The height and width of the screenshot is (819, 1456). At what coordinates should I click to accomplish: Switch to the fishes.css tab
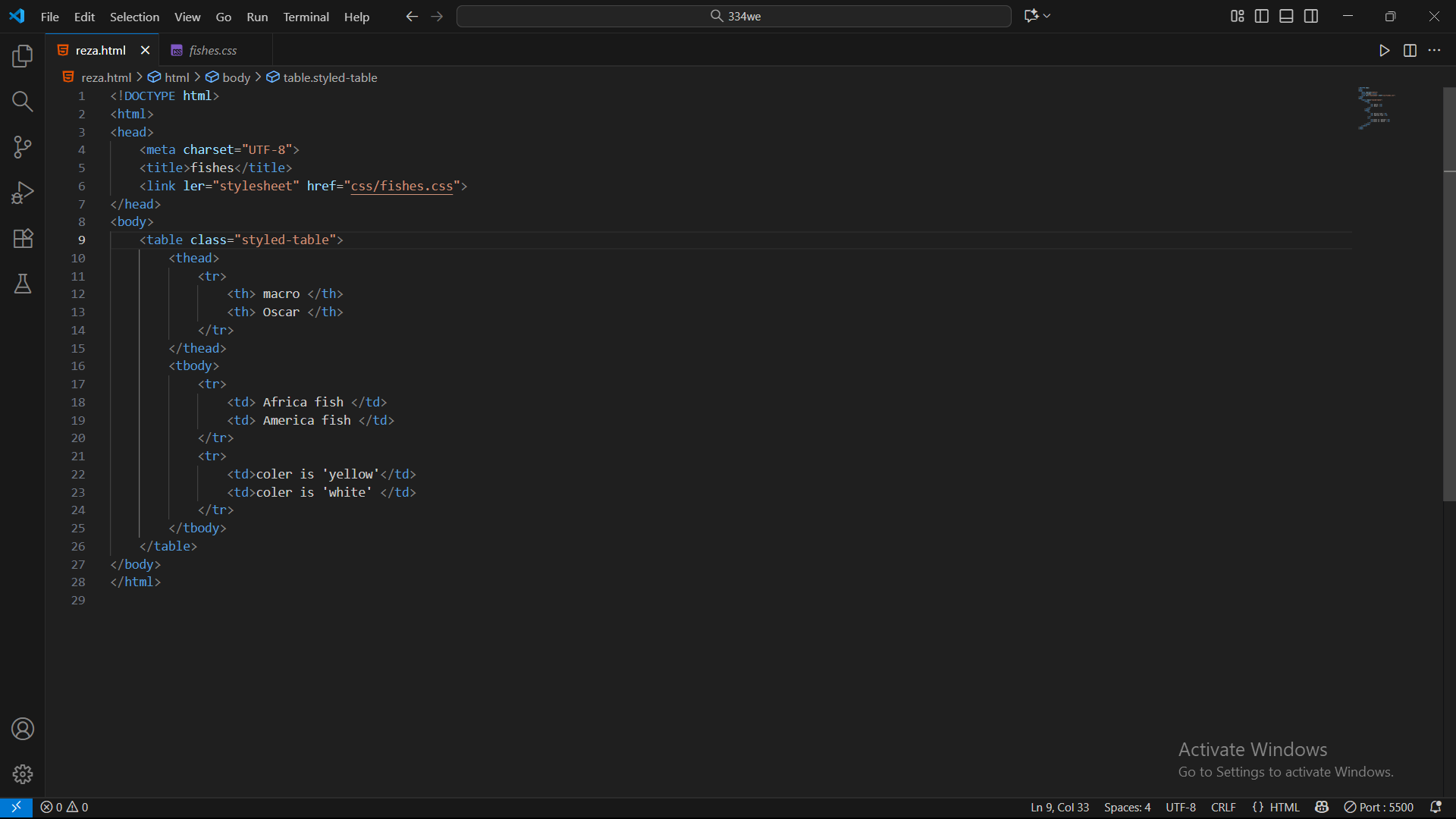tap(212, 50)
